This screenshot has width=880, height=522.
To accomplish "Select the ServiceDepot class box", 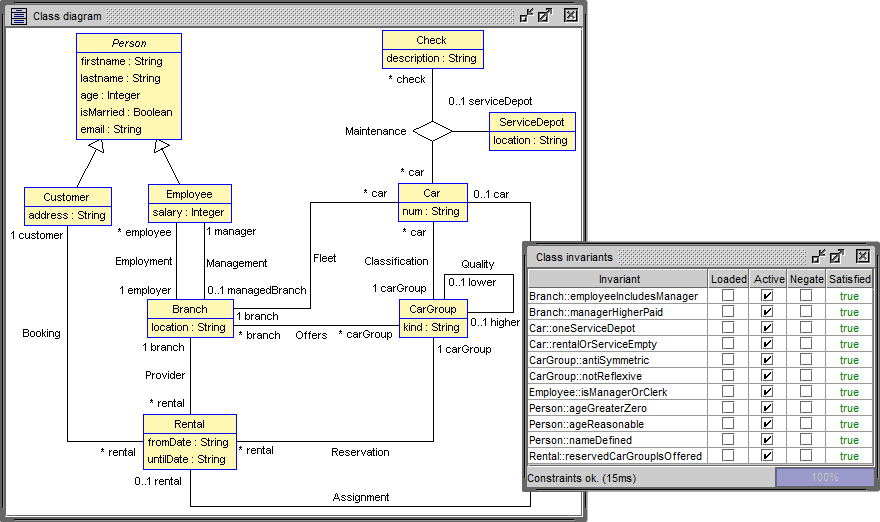I will (x=532, y=131).
